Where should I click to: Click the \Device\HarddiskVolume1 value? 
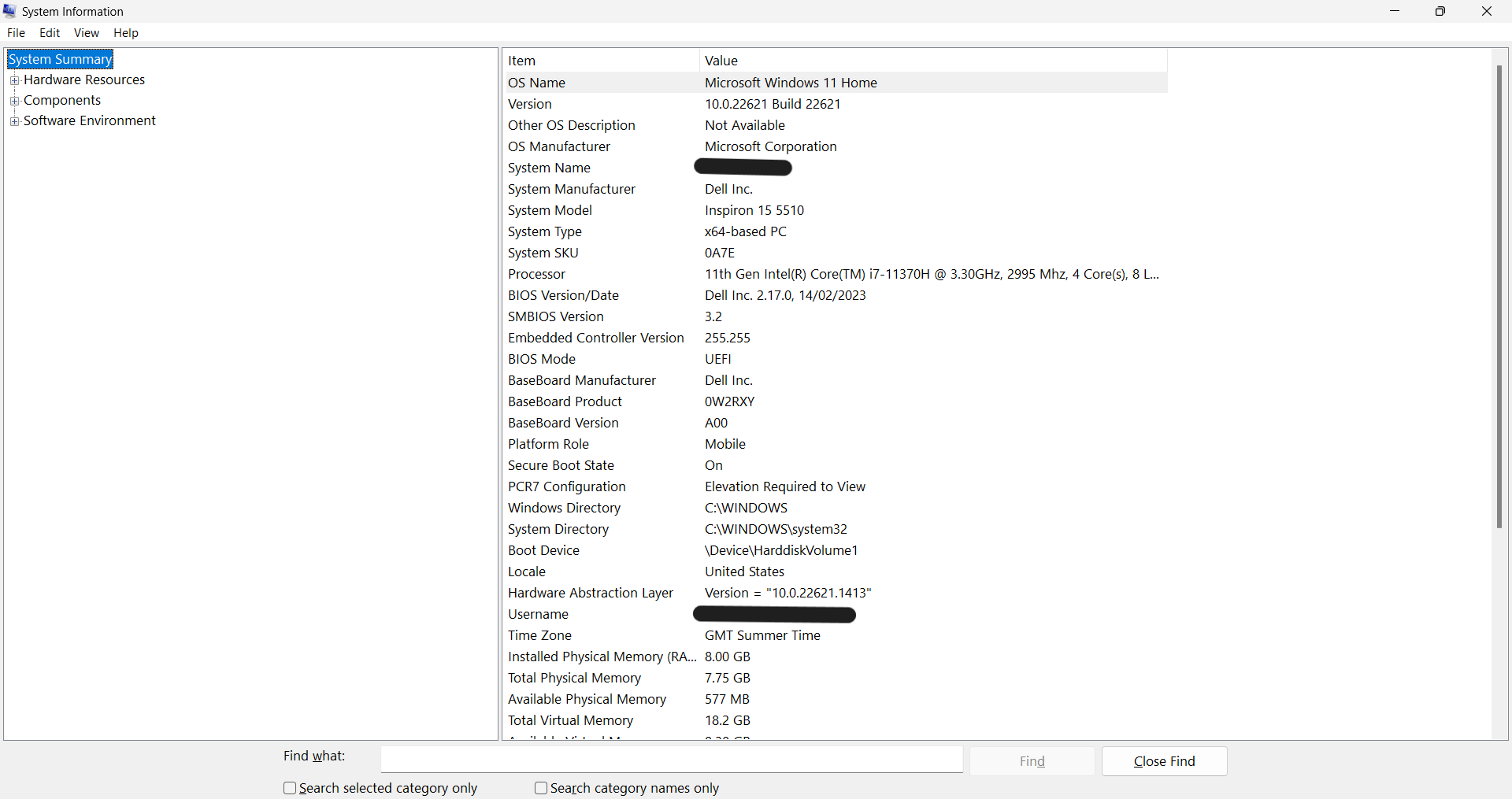coord(781,550)
